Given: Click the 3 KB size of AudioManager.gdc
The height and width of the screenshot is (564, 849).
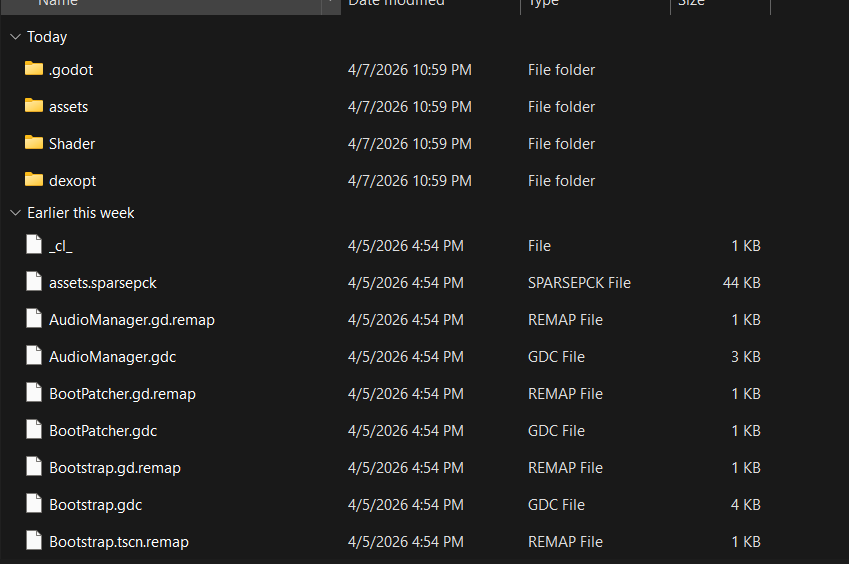Looking at the screenshot, I should coord(746,357).
